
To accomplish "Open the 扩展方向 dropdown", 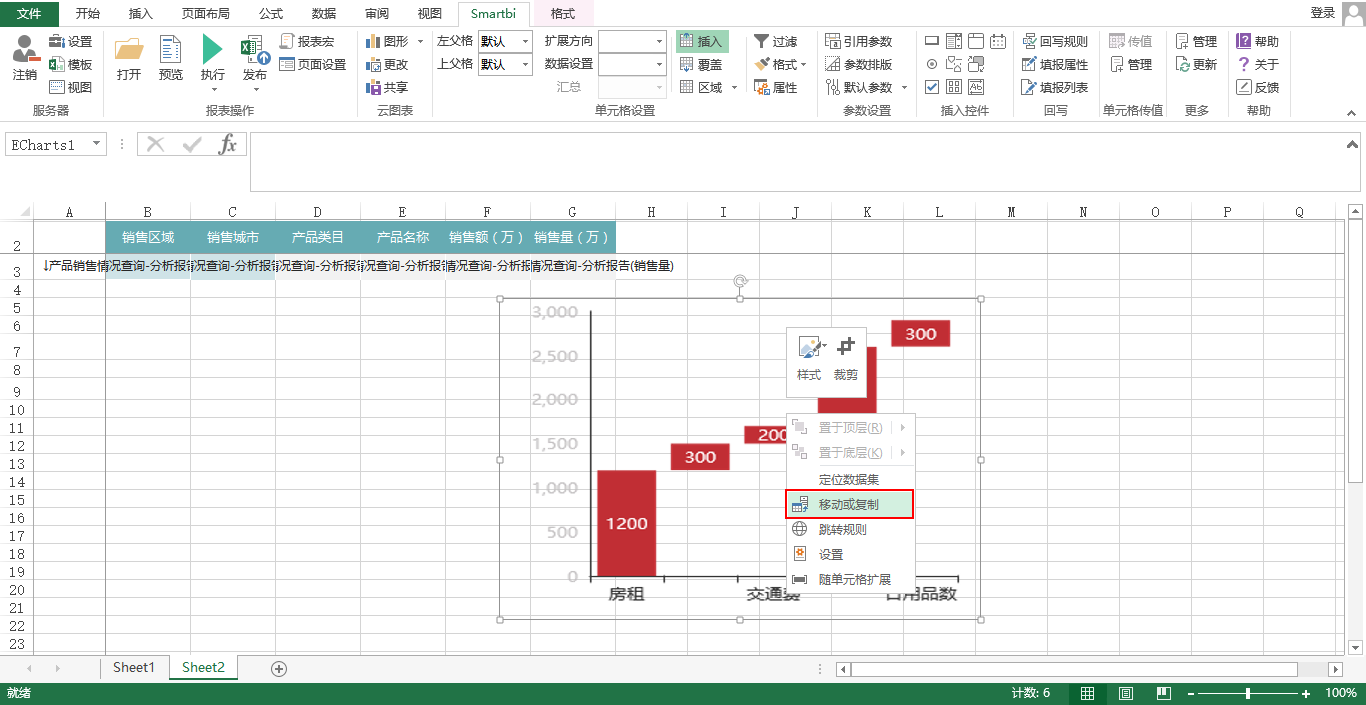I will pos(660,41).
